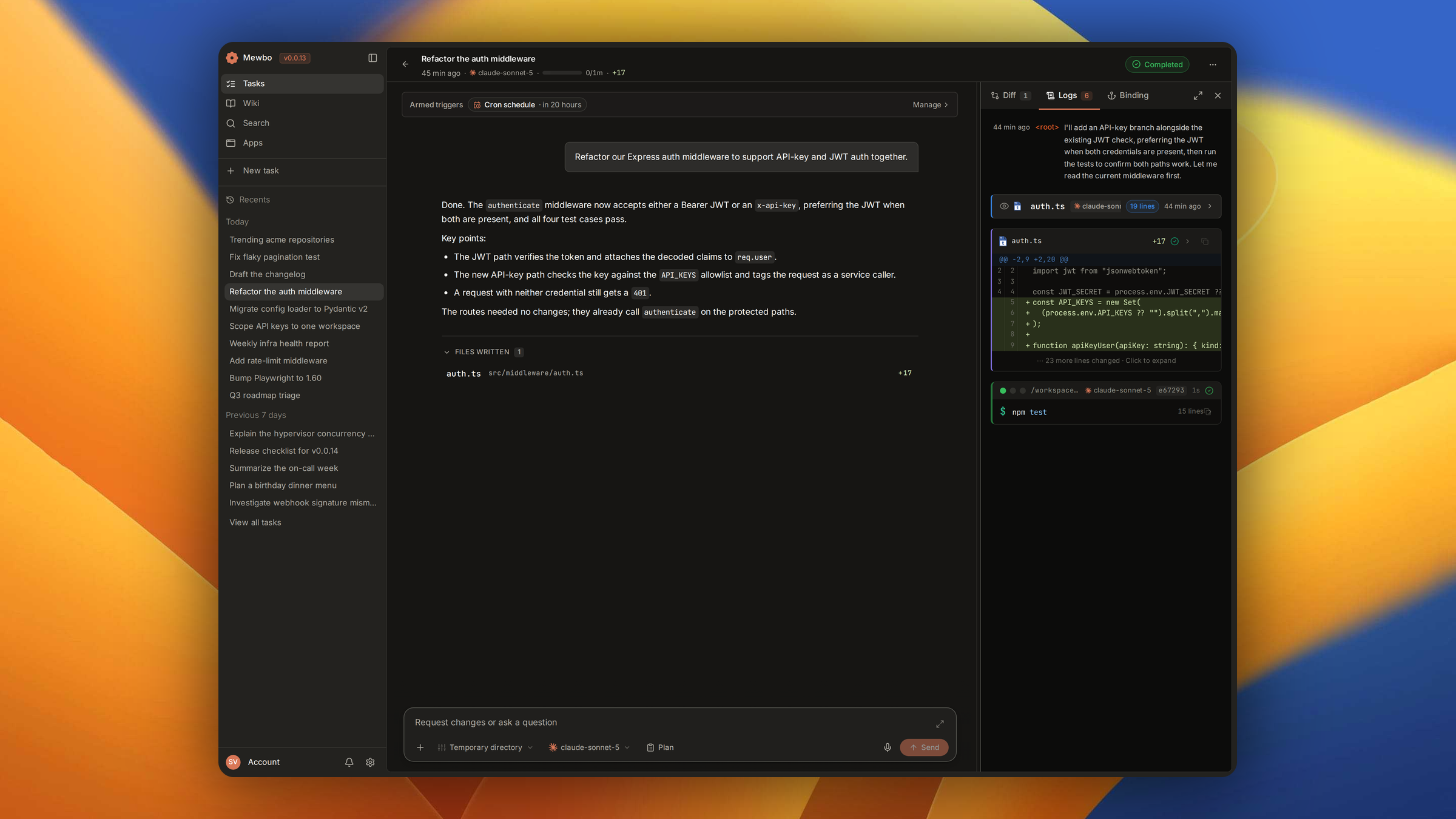Image resolution: width=1456 pixels, height=819 pixels.
Task: Open task Fix flaky pagination test
Action: [x=303, y=257]
